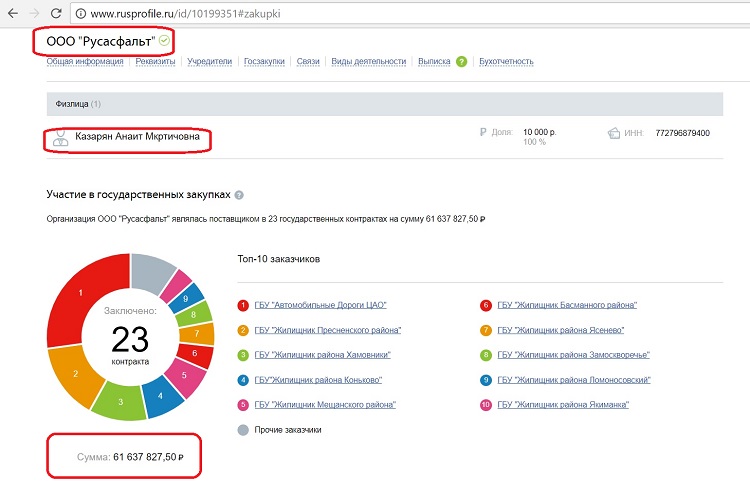Open ГБУ "Жилищник Мещанского района" link
The height and width of the screenshot is (485, 750).
[x=325, y=405]
